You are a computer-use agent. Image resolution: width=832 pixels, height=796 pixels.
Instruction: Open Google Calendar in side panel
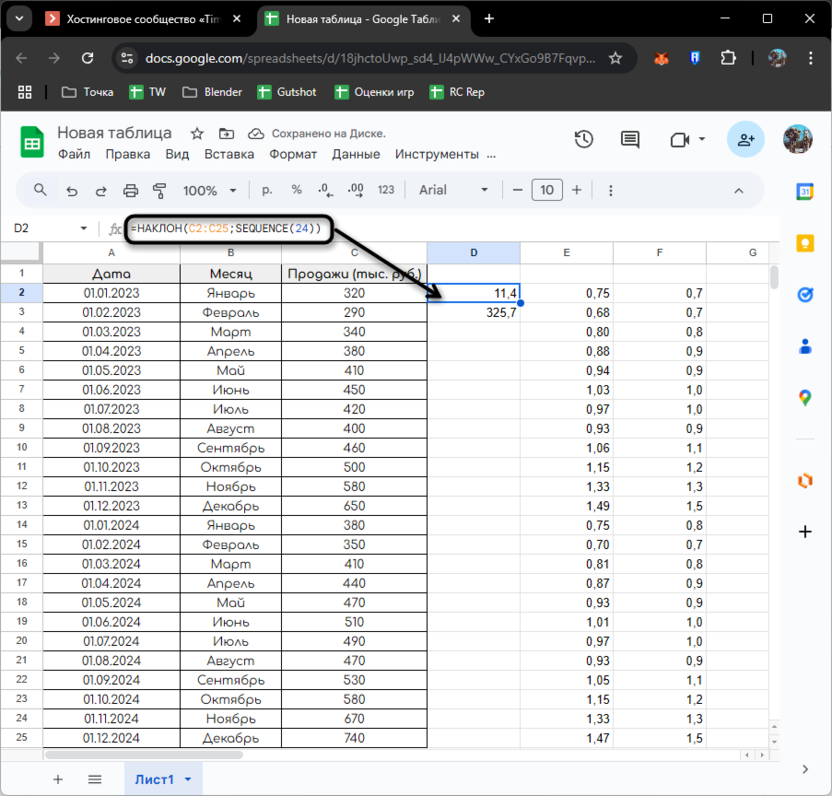pyautogui.click(x=805, y=191)
